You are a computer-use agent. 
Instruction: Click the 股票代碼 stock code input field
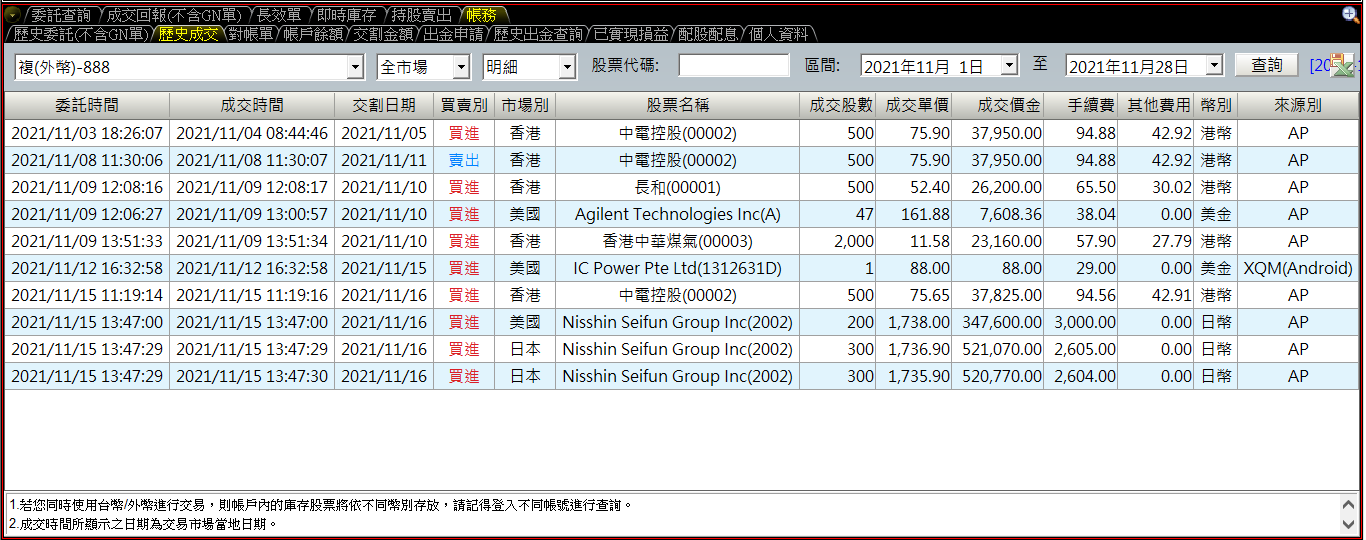point(734,66)
